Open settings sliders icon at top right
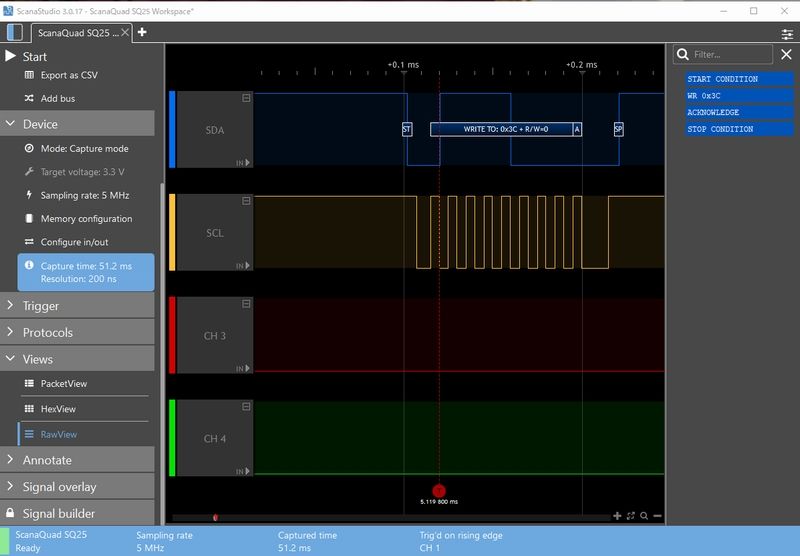 [x=787, y=34]
